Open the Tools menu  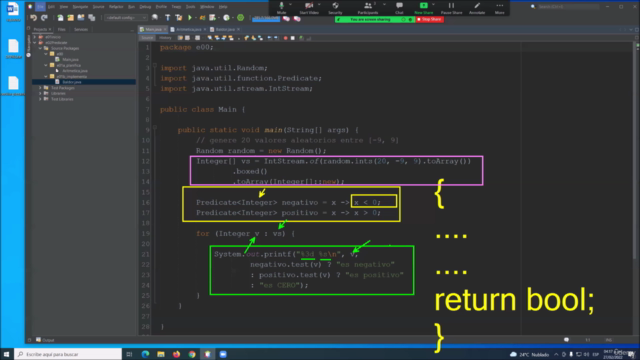(191, 7)
